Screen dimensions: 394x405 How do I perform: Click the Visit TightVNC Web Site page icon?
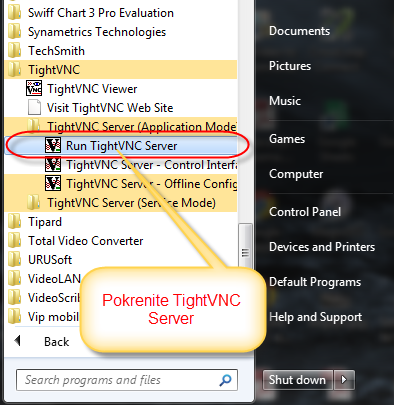click(x=34, y=107)
